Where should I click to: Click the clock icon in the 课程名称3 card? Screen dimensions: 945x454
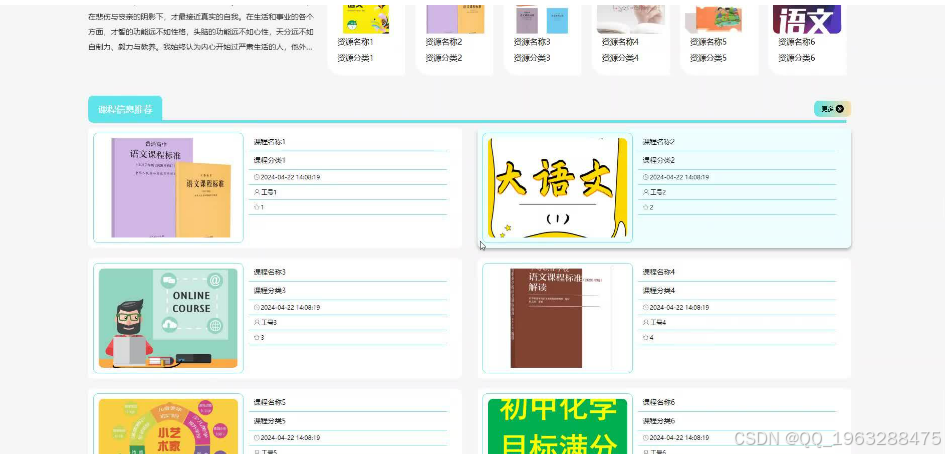click(x=257, y=307)
